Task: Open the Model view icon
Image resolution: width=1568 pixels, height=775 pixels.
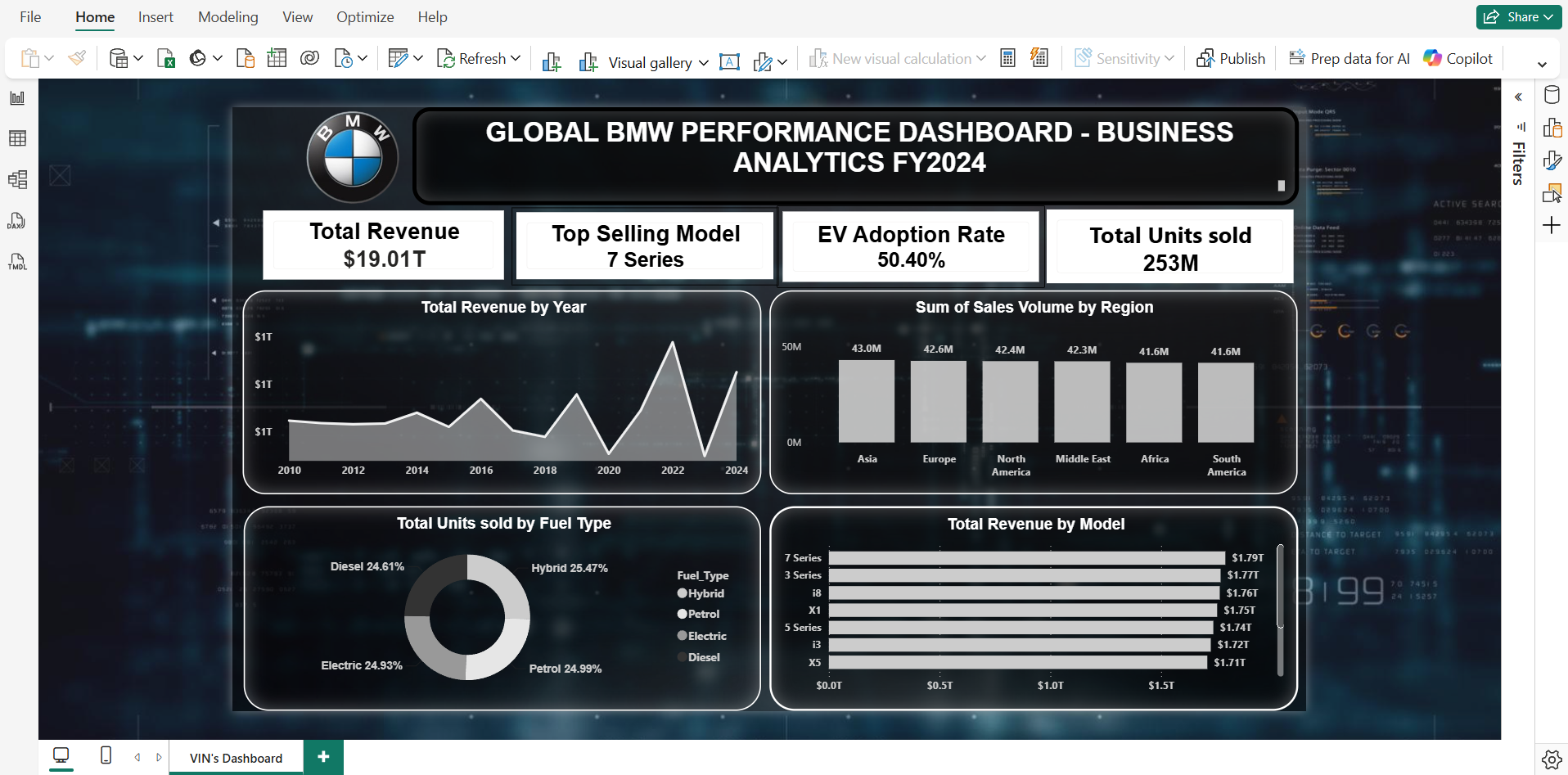Action: (x=17, y=179)
